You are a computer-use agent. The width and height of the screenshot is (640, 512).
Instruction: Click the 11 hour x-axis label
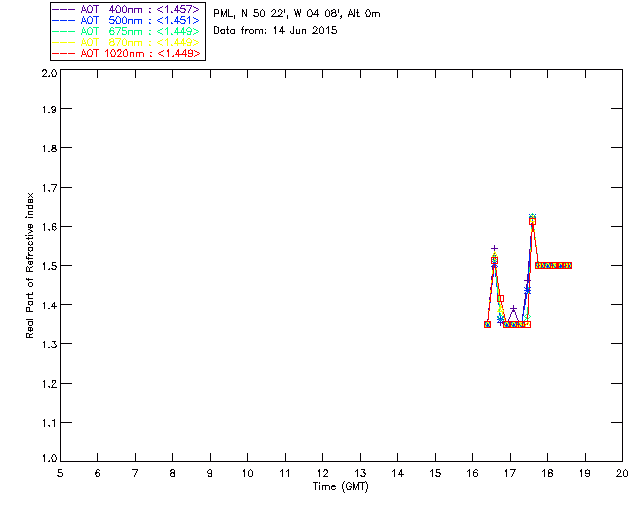pos(285,473)
